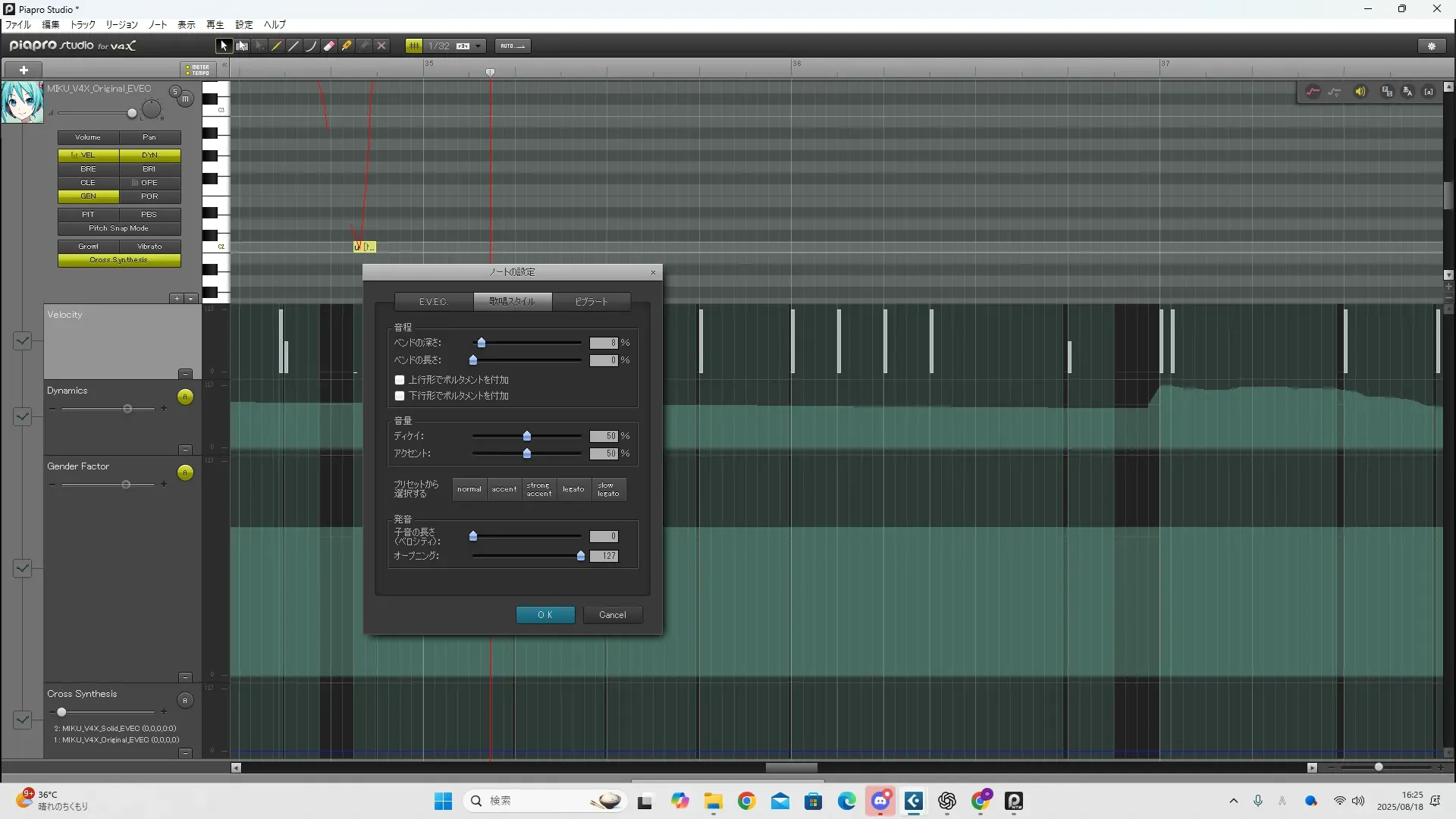Enable downward portamento checkbox

[x=400, y=396]
